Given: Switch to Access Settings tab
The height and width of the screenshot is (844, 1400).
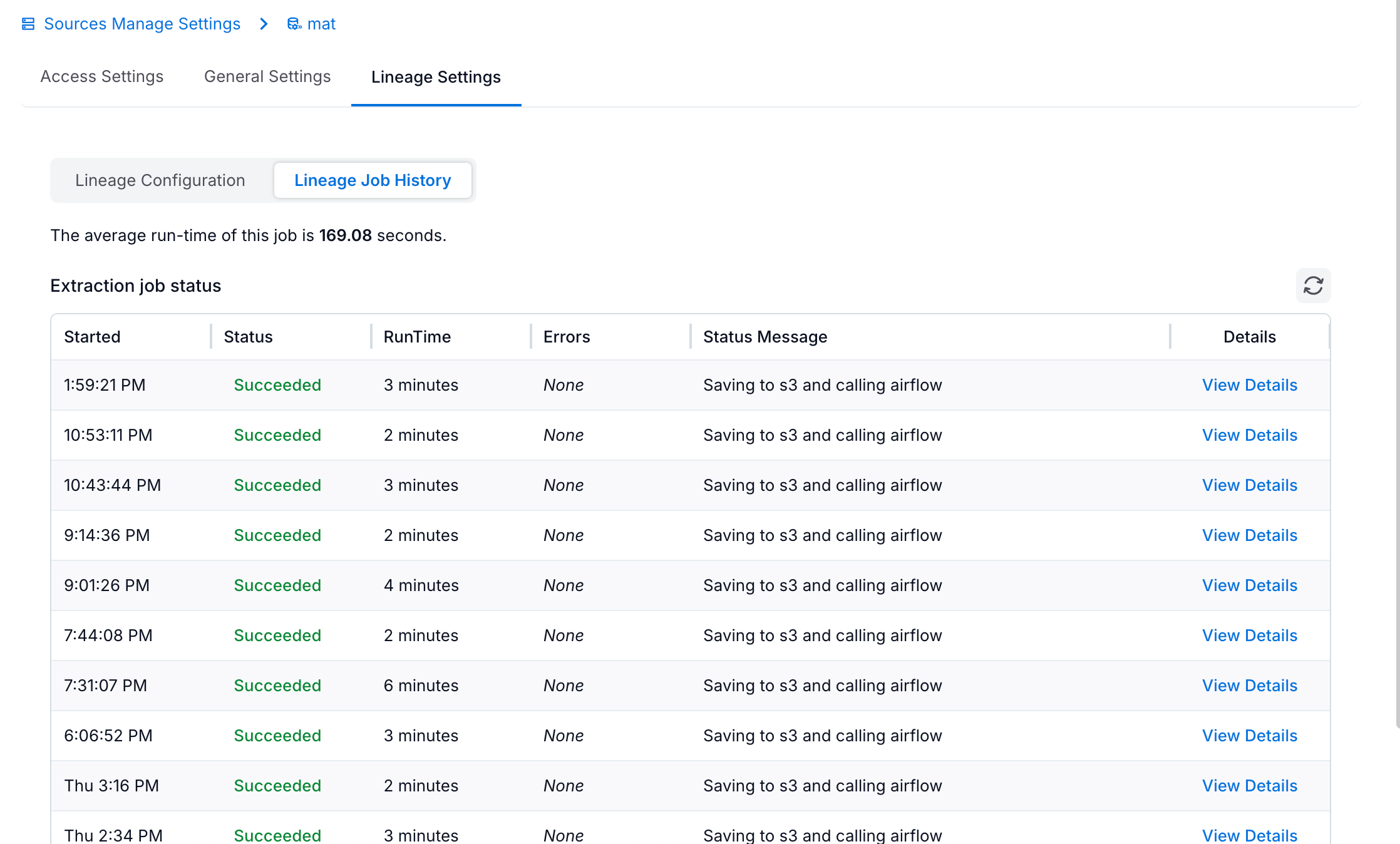Looking at the screenshot, I should pyautogui.click(x=102, y=76).
